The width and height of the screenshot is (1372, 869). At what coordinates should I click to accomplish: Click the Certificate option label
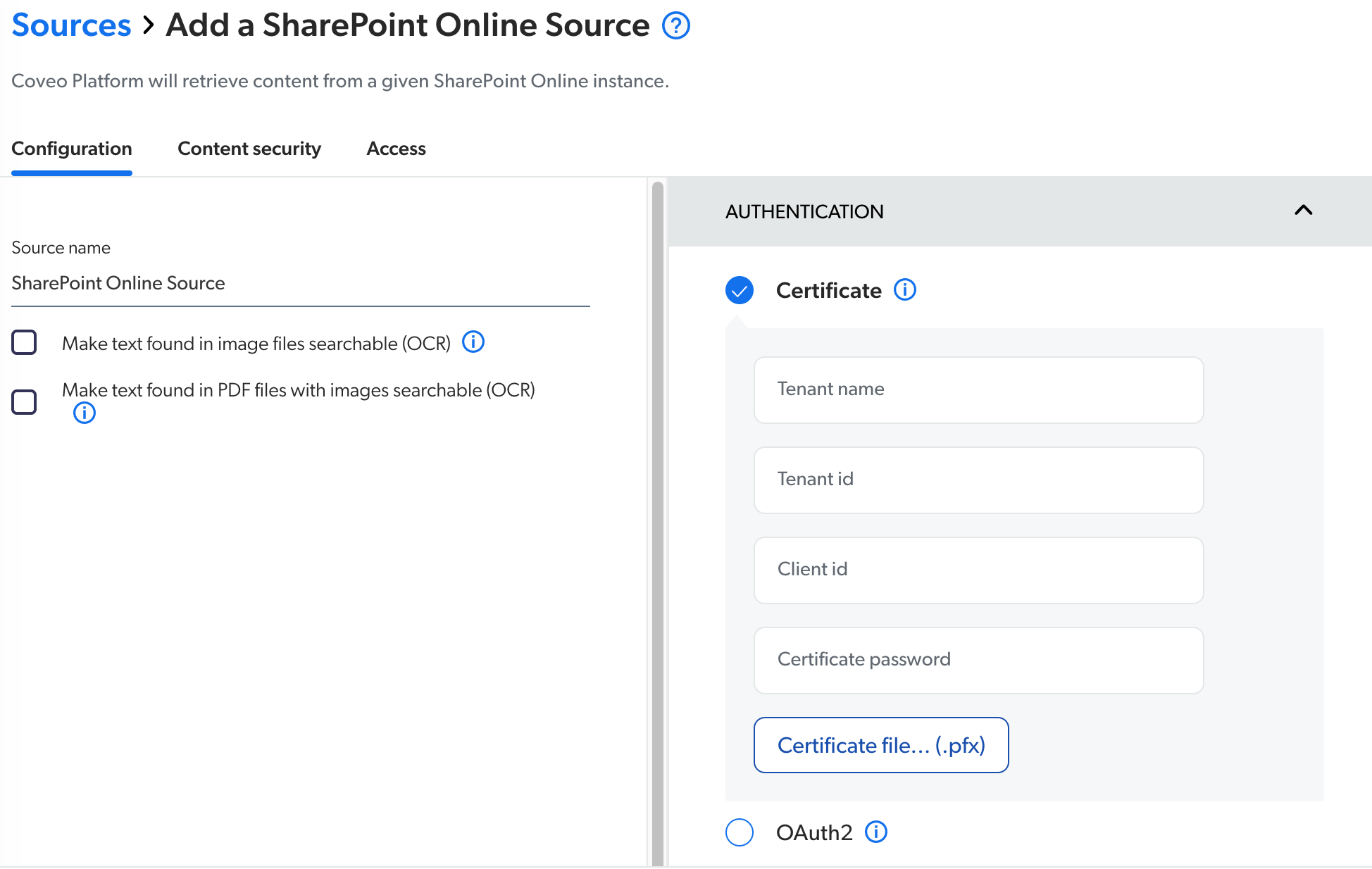click(829, 290)
